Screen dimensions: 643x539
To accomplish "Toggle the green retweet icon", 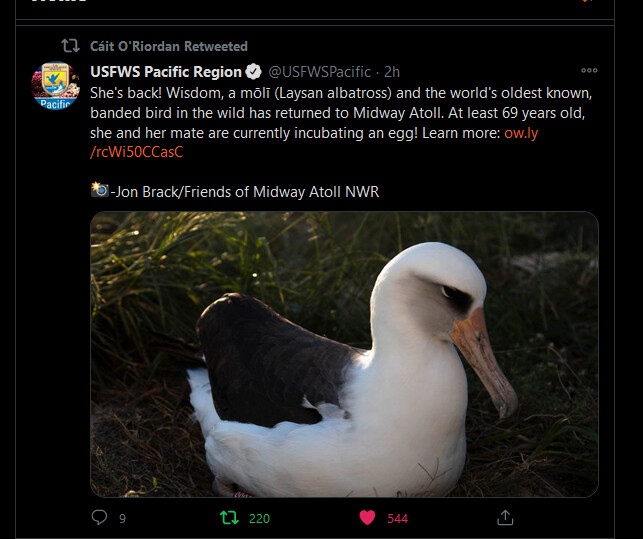I will coord(229,517).
